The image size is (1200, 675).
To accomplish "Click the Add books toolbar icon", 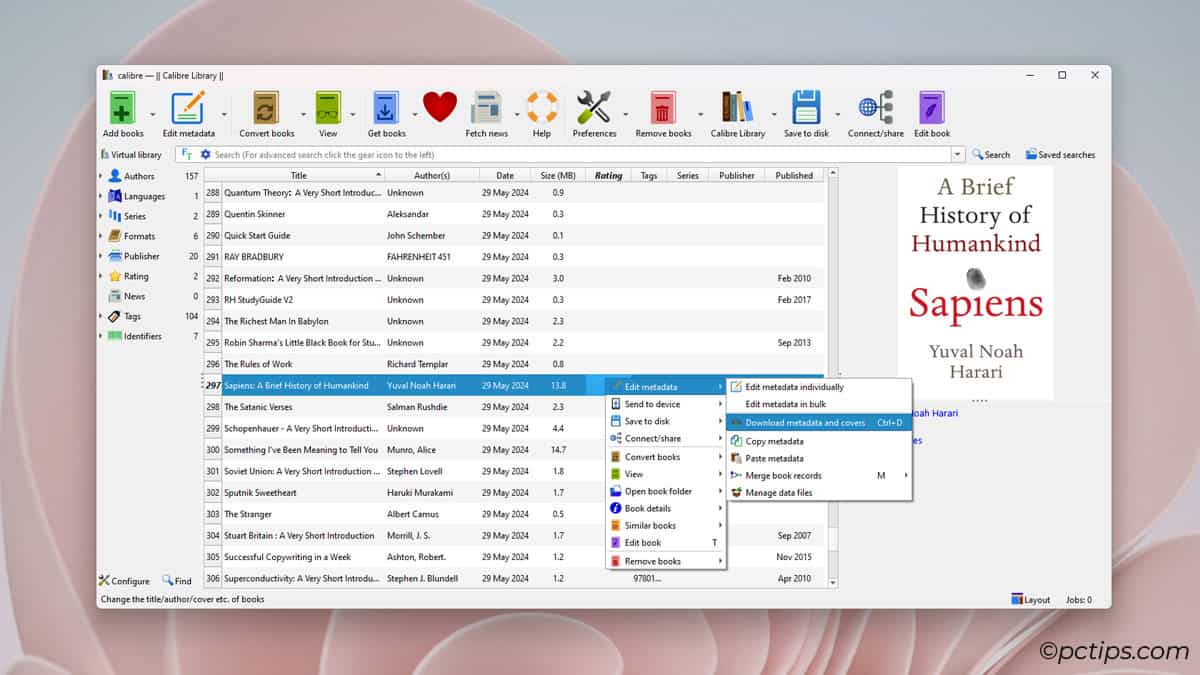I will pyautogui.click(x=122, y=108).
